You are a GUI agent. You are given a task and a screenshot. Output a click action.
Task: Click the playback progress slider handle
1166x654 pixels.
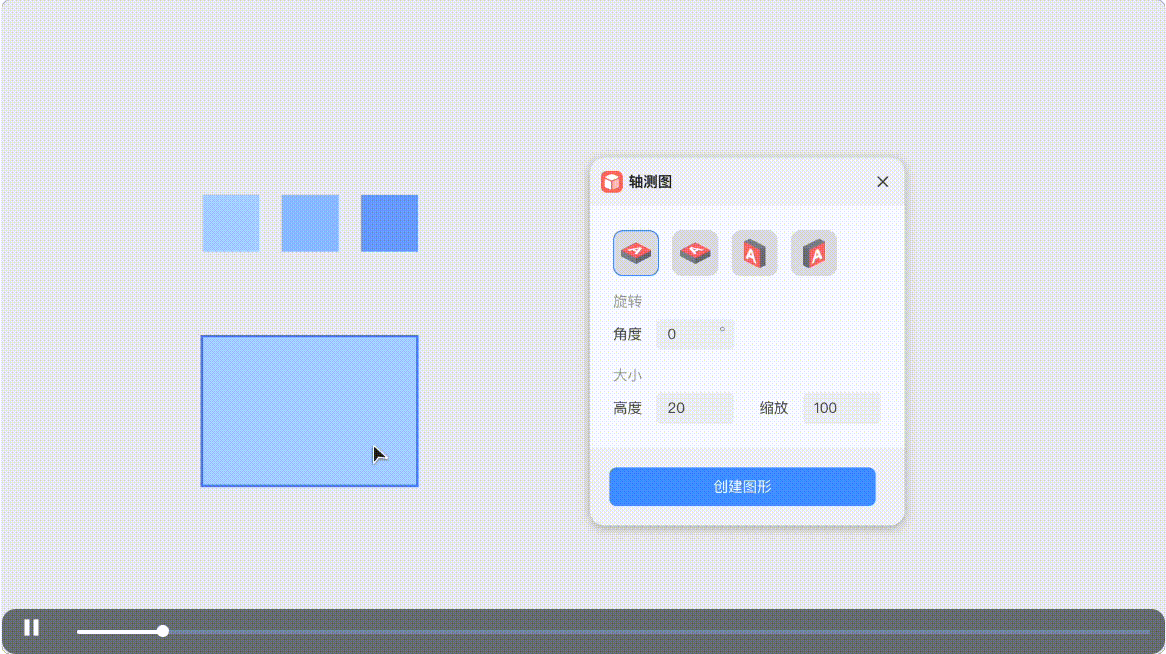click(162, 631)
